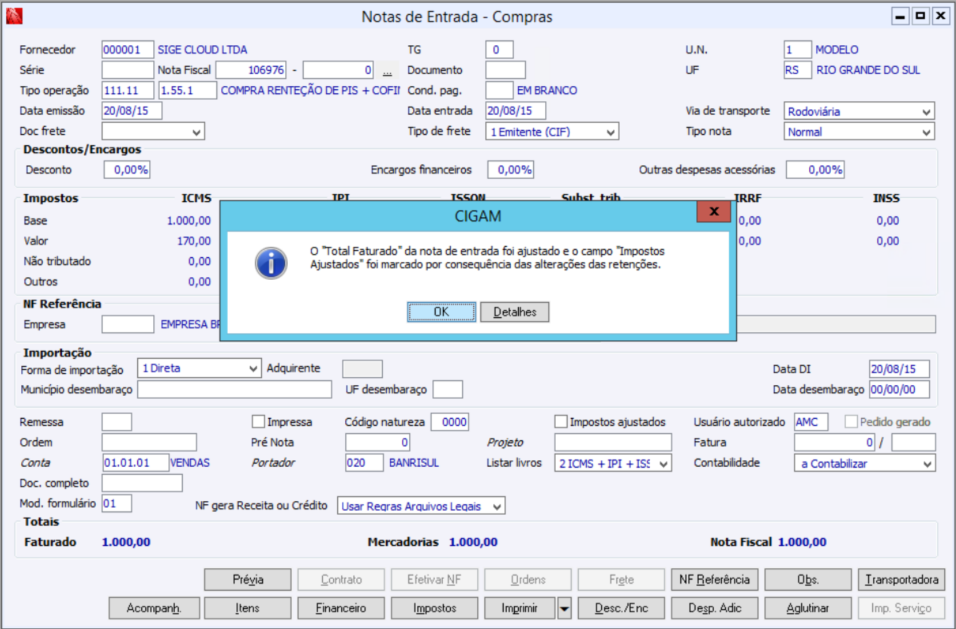Toggle the Impostos ajustados checkbox
The width and height of the screenshot is (956, 629).
point(561,422)
